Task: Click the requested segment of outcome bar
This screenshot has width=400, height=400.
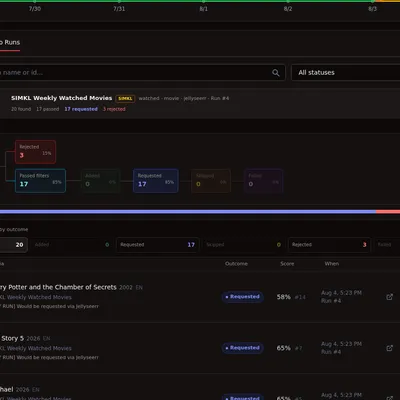Action: pyautogui.click(x=188, y=212)
